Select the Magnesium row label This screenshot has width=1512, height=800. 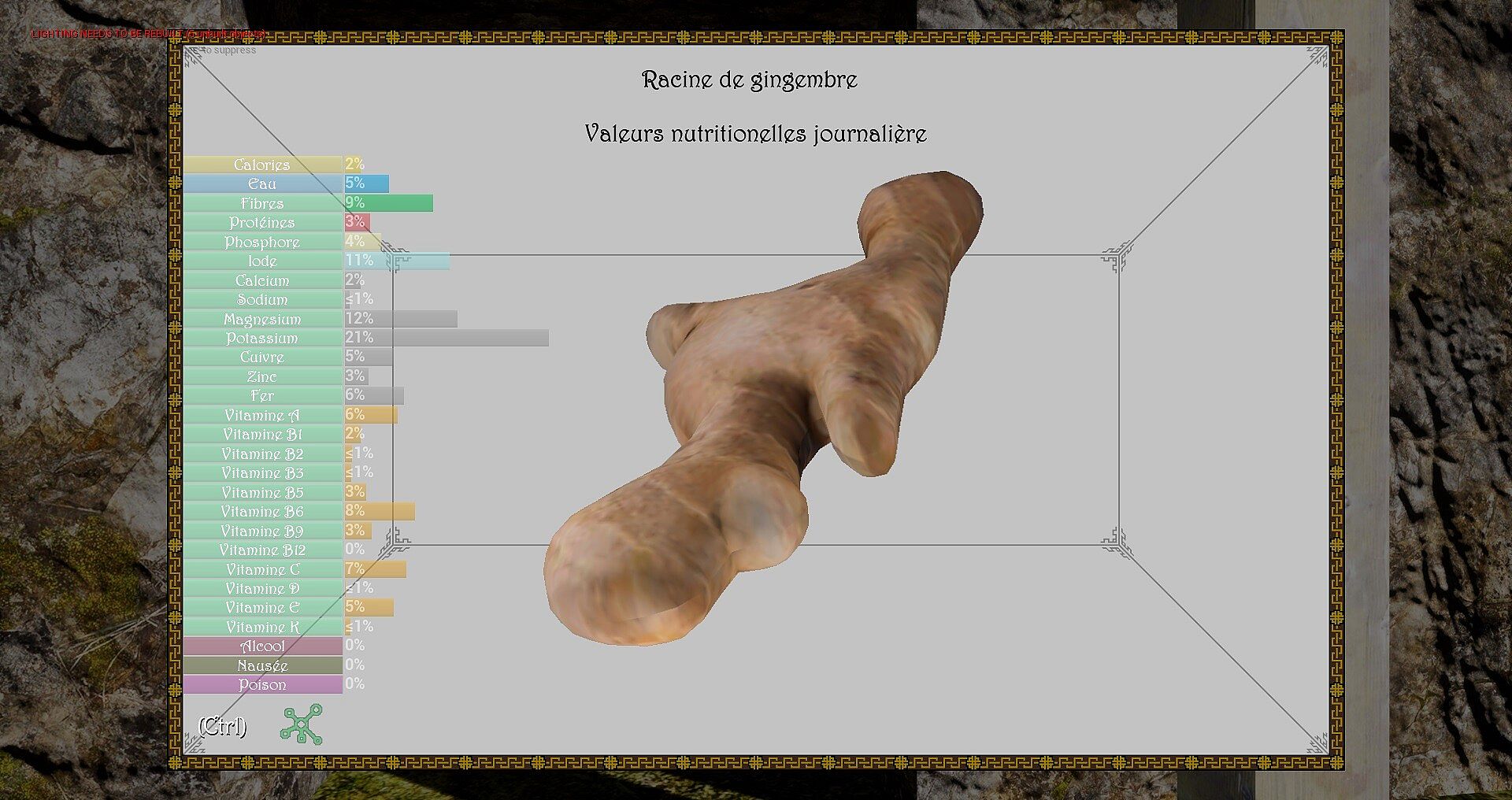click(263, 319)
